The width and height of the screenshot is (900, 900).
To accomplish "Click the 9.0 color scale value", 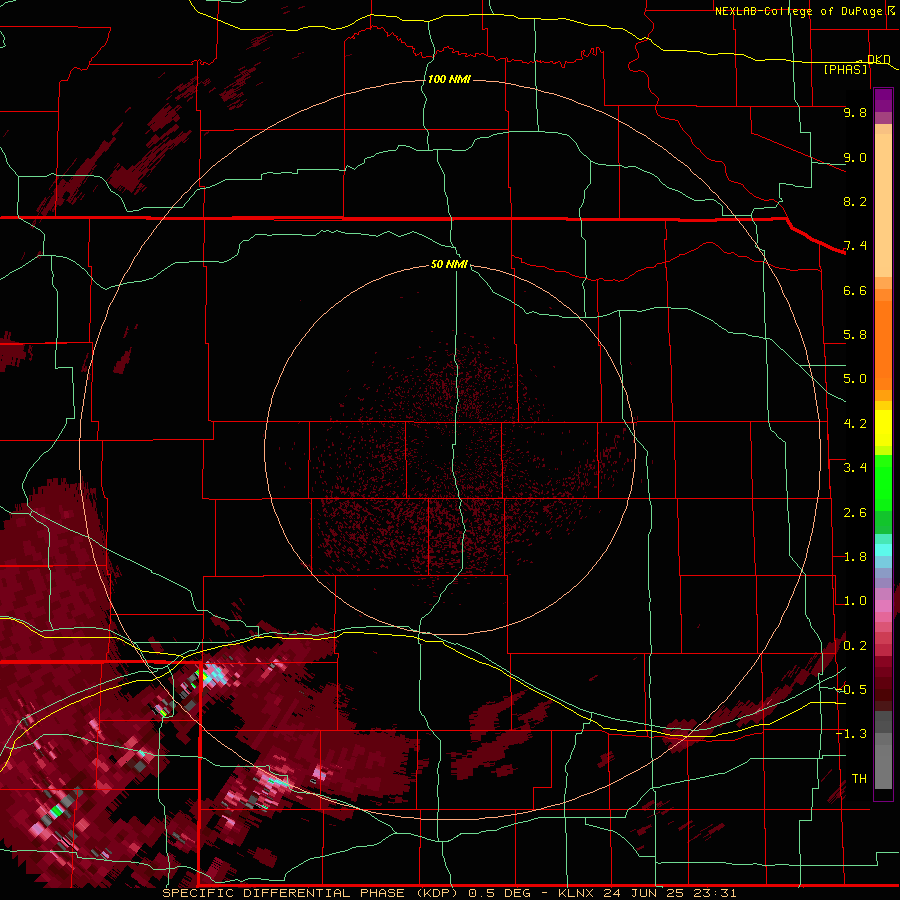I will click(855, 158).
